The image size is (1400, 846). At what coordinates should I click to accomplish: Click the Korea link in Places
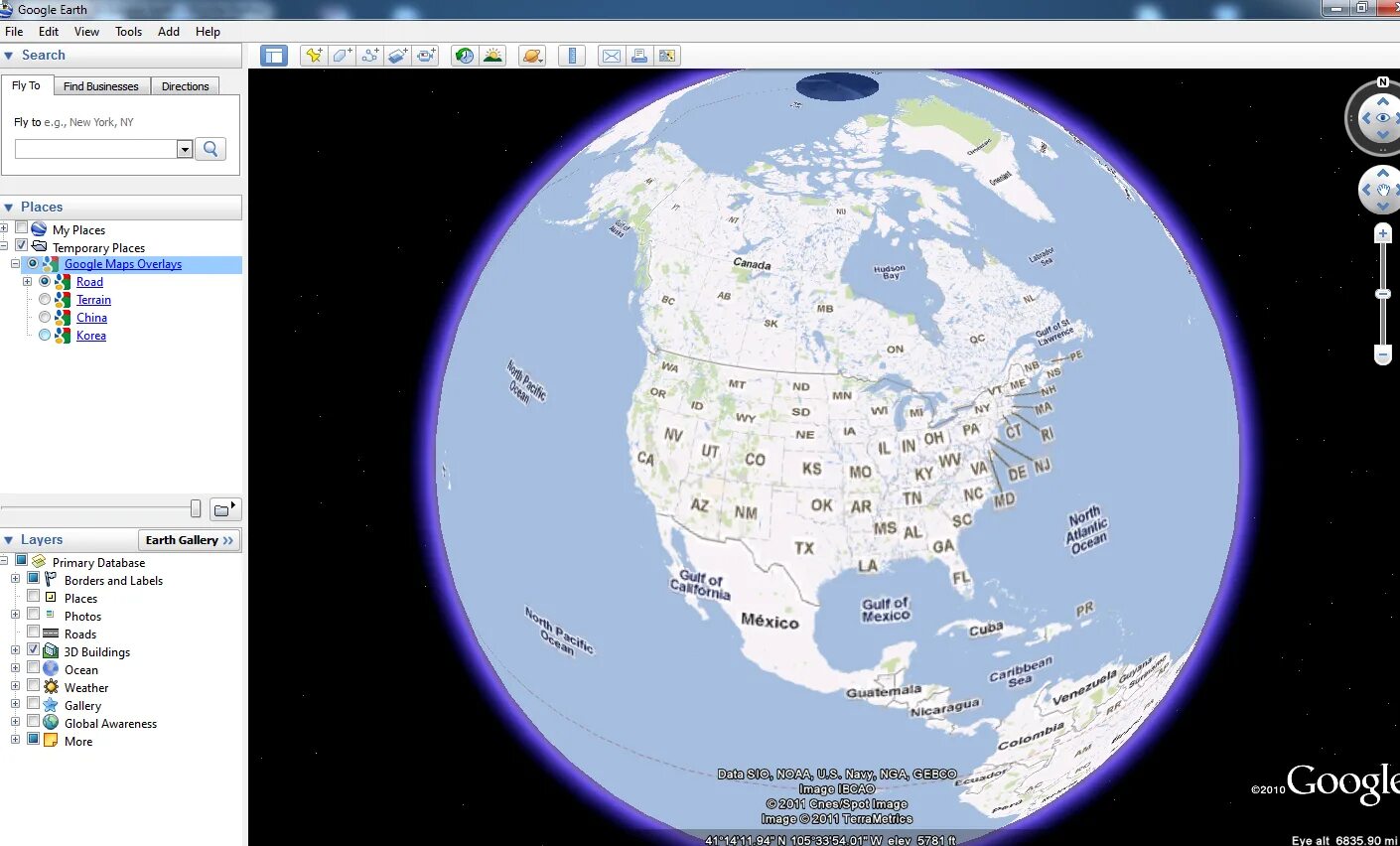pyautogui.click(x=91, y=336)
